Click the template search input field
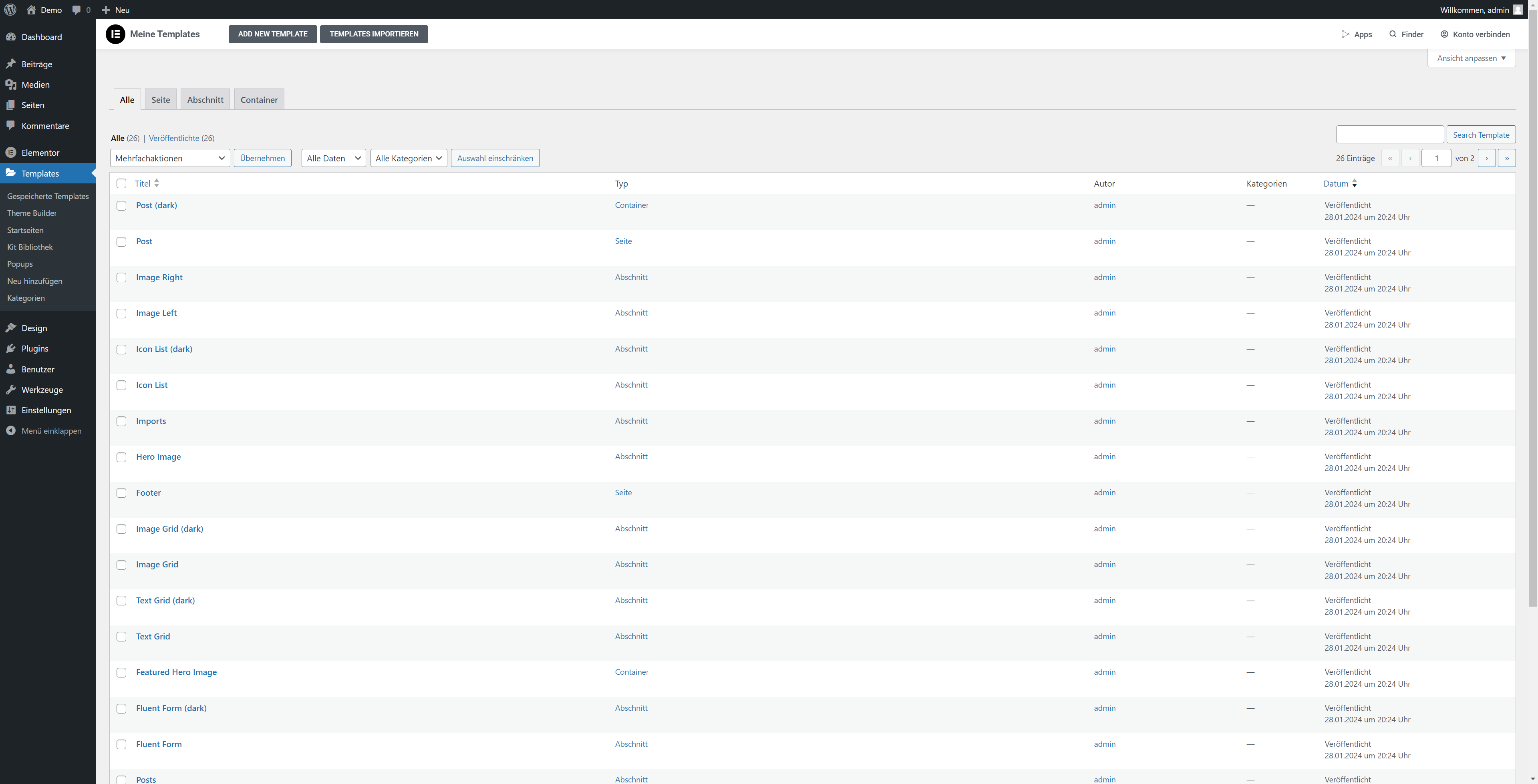This screenshot has height=784, width=1538. 1389,135
